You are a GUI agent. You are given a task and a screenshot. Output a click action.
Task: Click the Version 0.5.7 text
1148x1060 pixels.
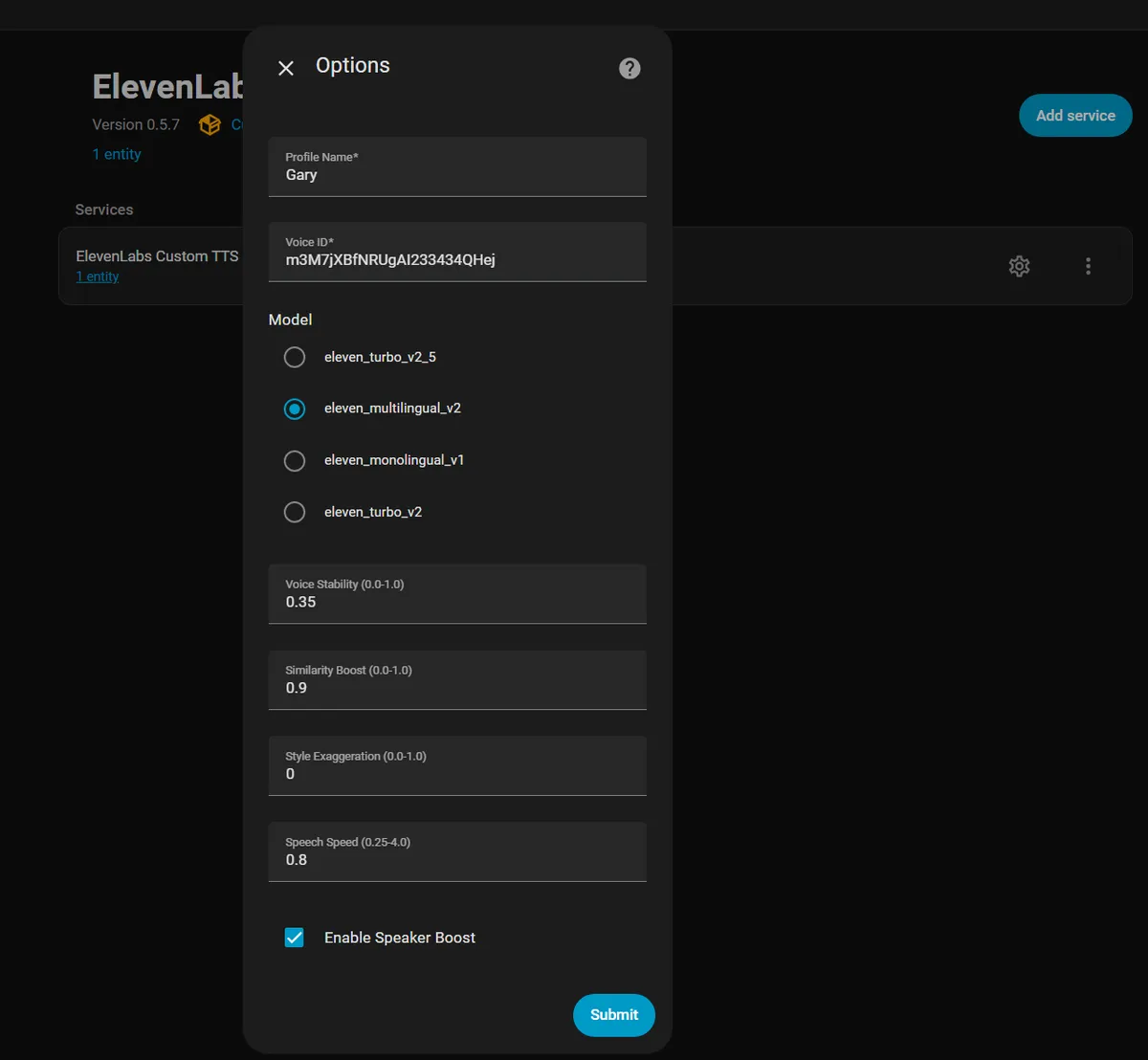click(136, 124)
